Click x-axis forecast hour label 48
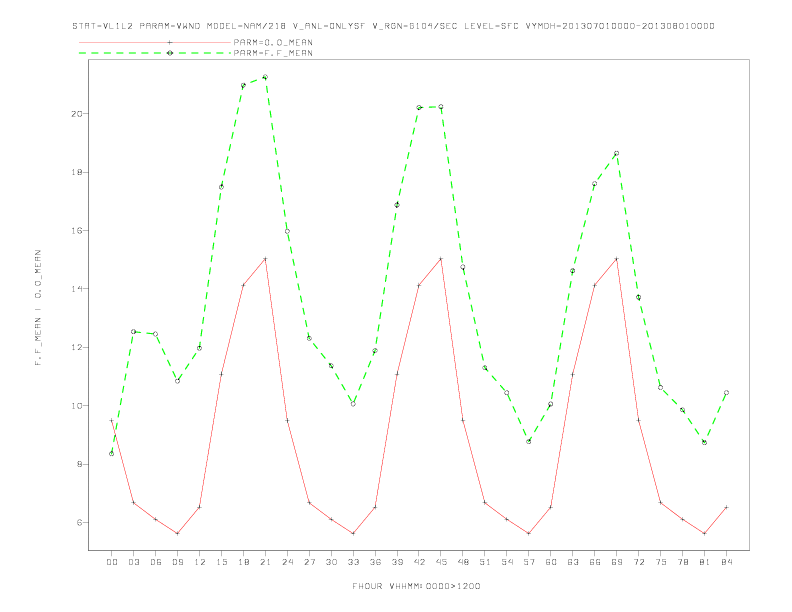Image resolution: width=792 pixels, height=612 pixels. pos(463,562)
